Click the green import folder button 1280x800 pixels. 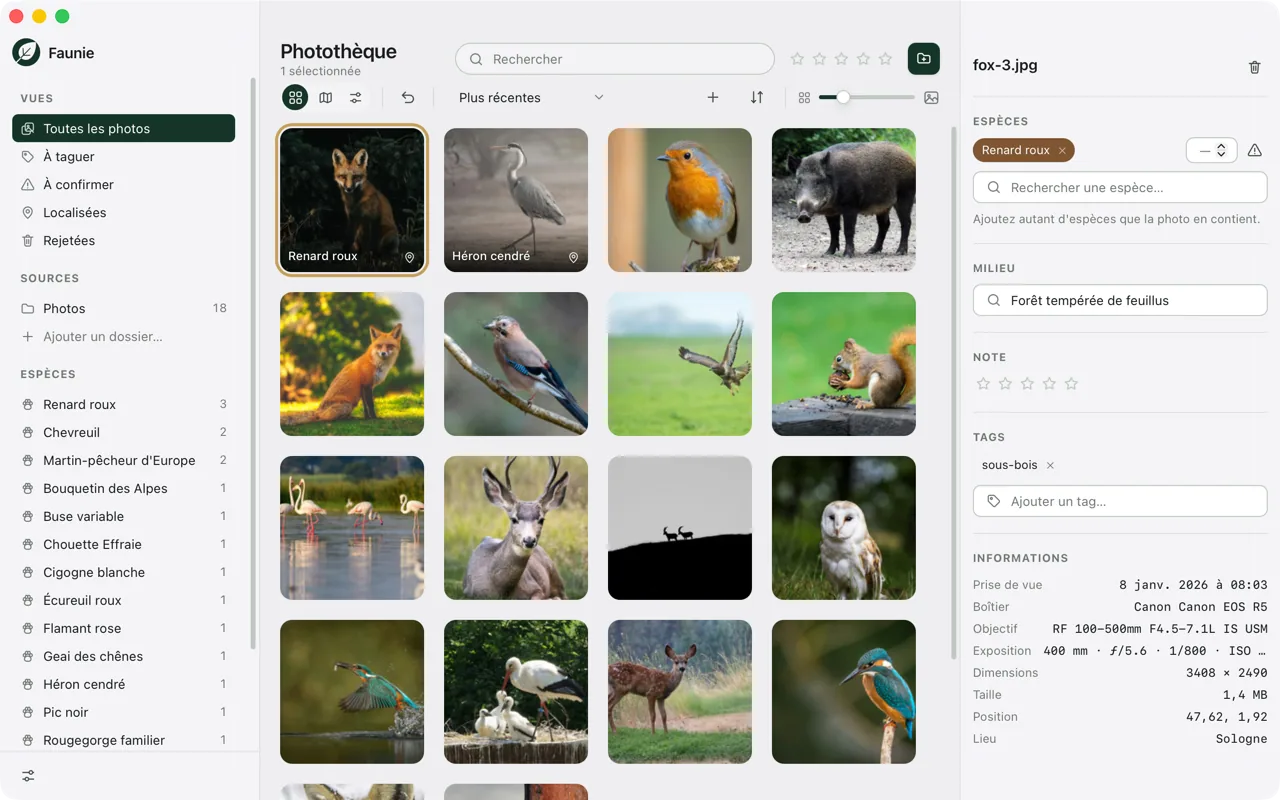click(924, 59)
